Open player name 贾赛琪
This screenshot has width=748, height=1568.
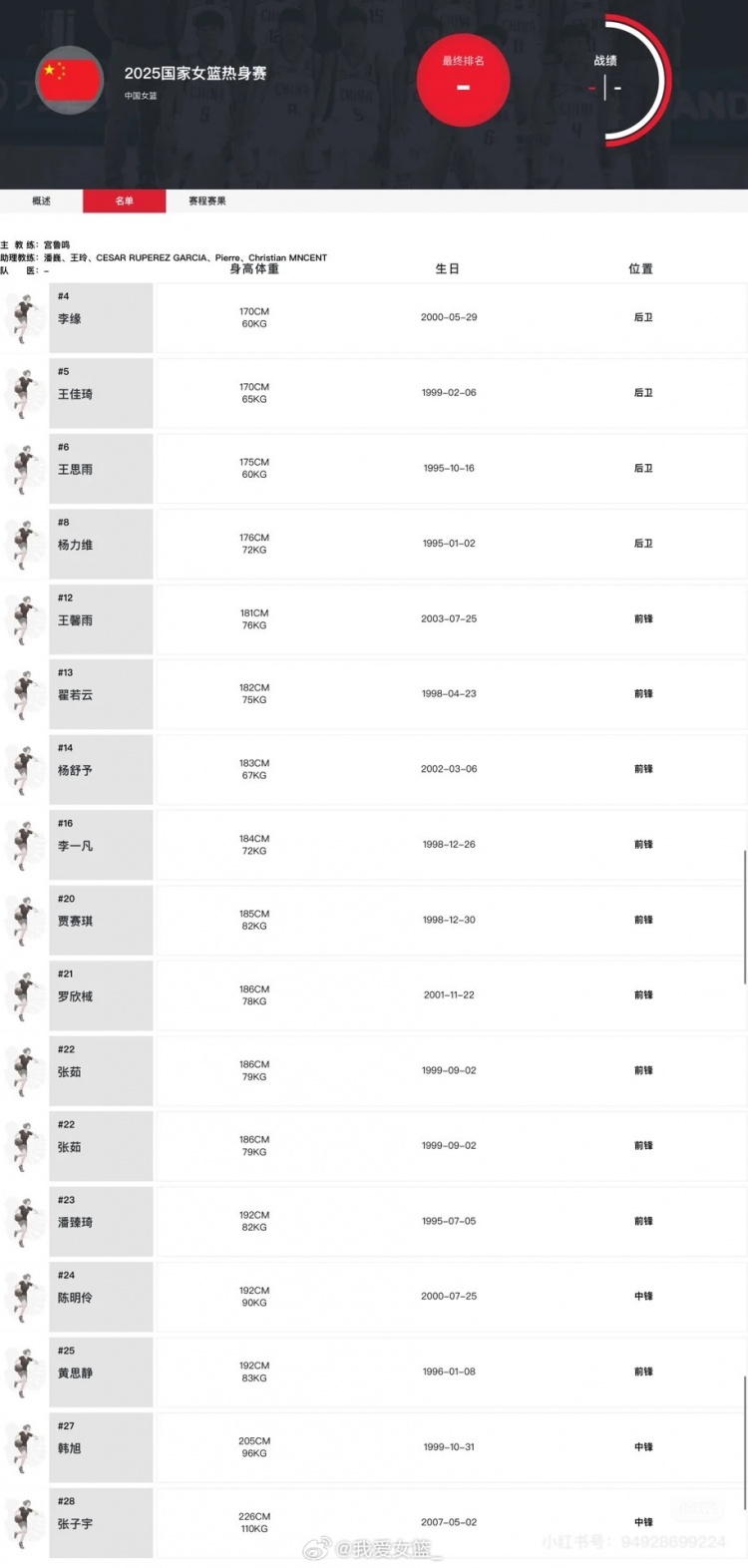pyautogui.click(x=76, y=922)
